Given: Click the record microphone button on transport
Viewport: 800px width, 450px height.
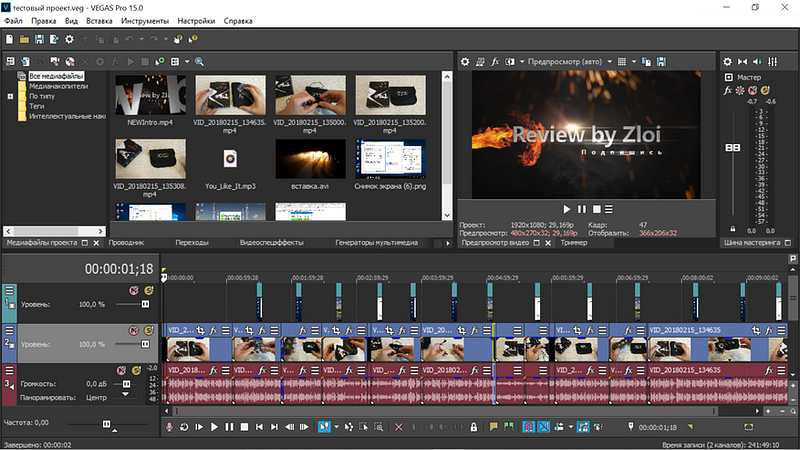Looking at the screenshot, I should (x=169, y=427).
